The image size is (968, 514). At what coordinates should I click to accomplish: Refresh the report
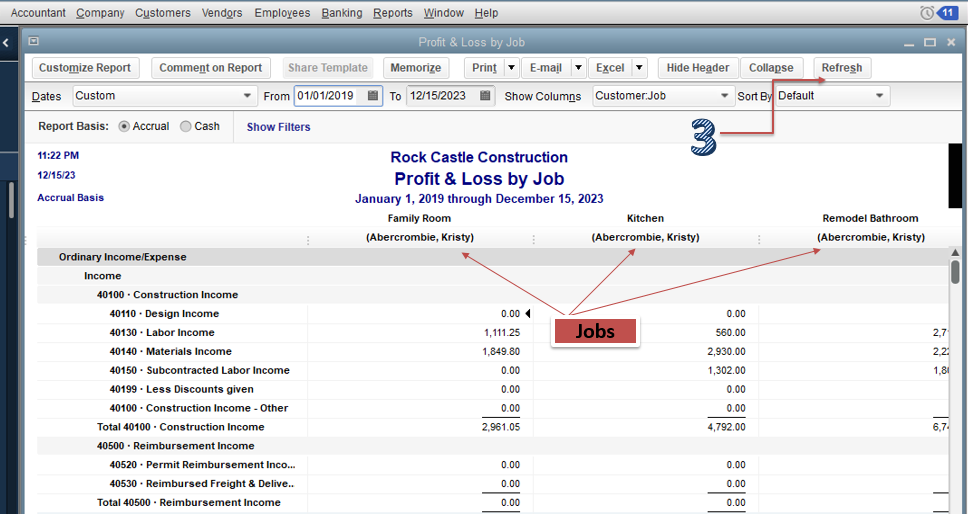pyautogui.click(x=842, y=68)
